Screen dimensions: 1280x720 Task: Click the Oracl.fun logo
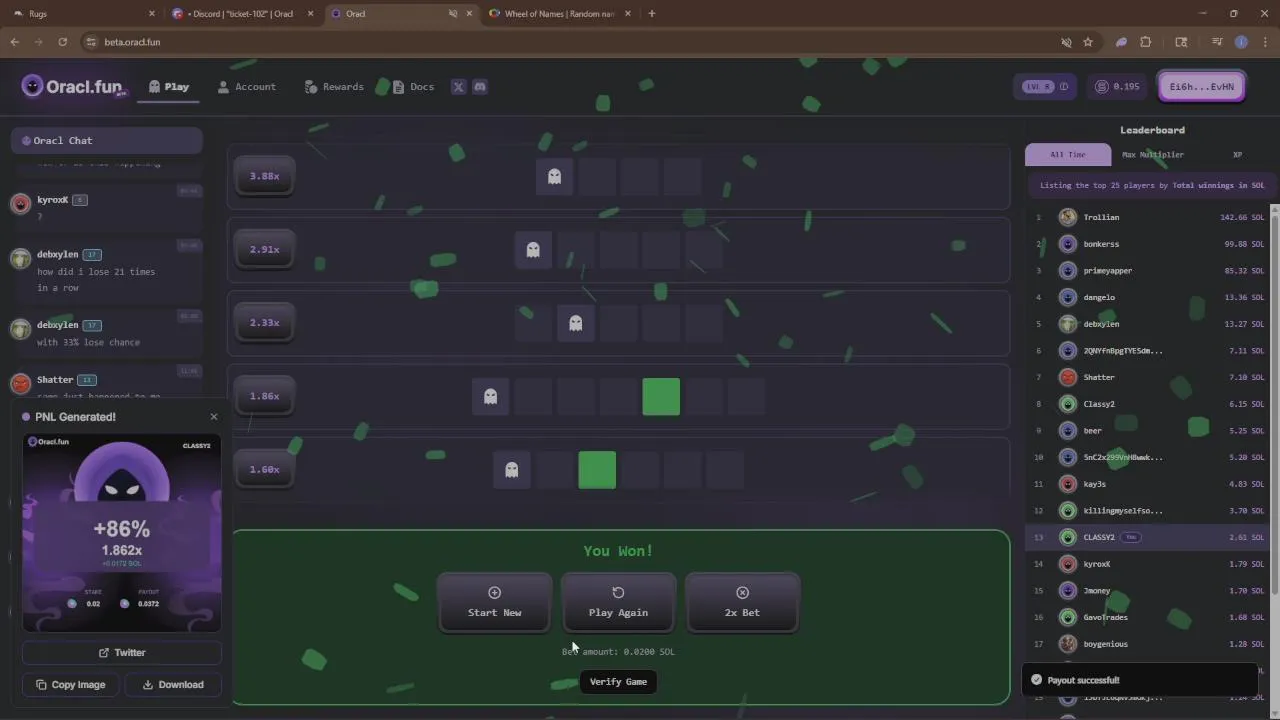tap(74, 87)
